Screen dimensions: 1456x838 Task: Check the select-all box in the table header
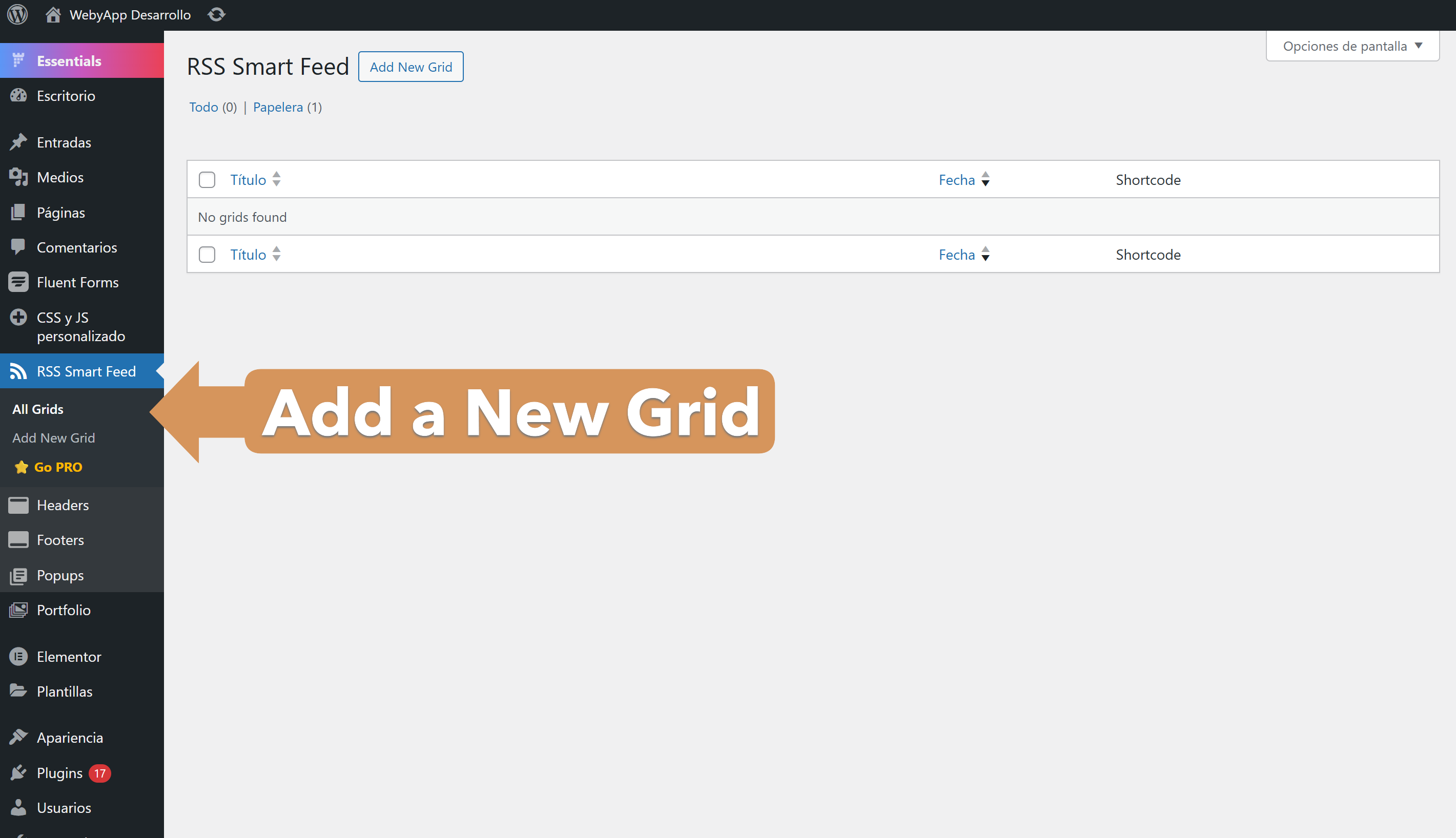(207, 180)
